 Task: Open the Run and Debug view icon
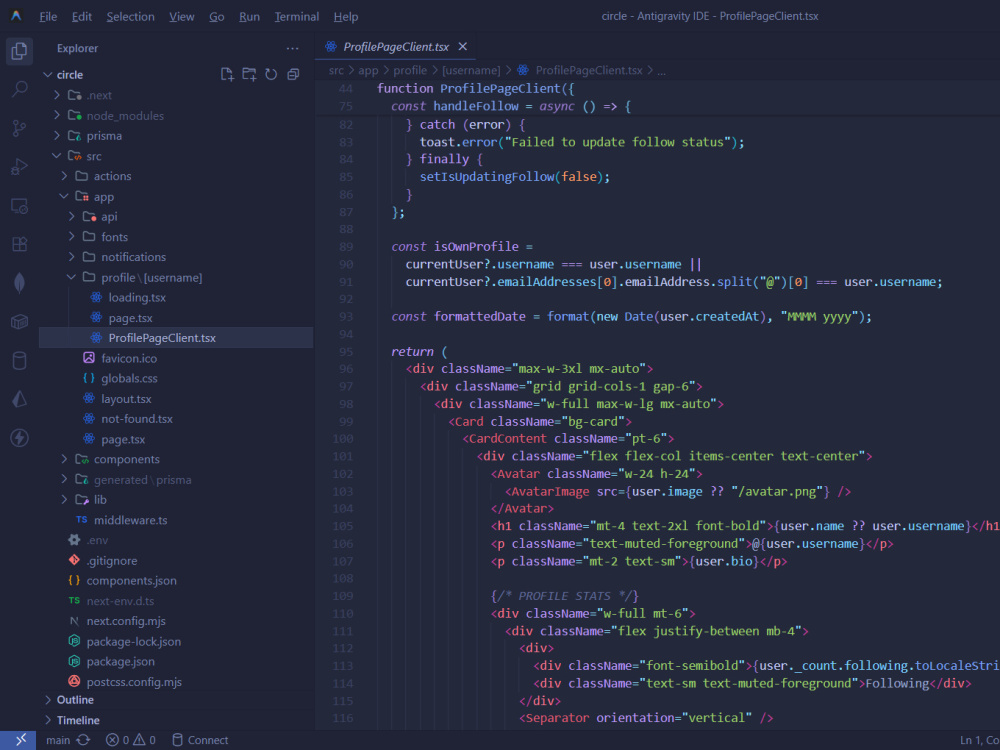click(x=19, y=167)
